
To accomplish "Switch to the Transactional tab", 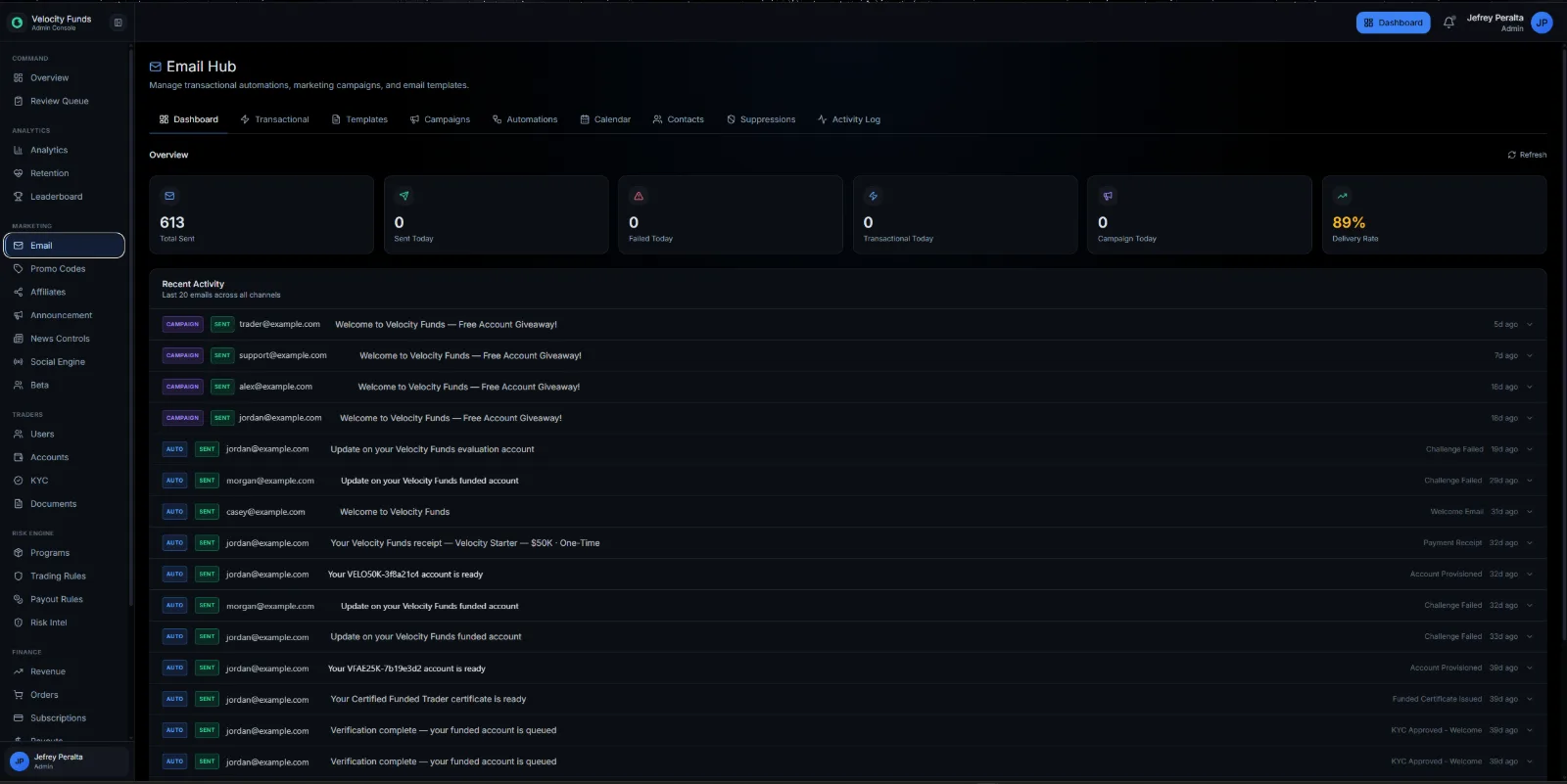I will coord(274,119).
